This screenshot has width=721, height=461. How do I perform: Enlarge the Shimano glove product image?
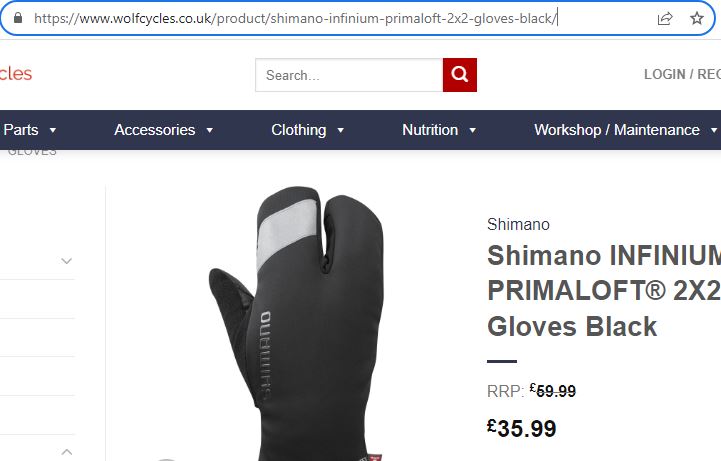pos(297,323)
